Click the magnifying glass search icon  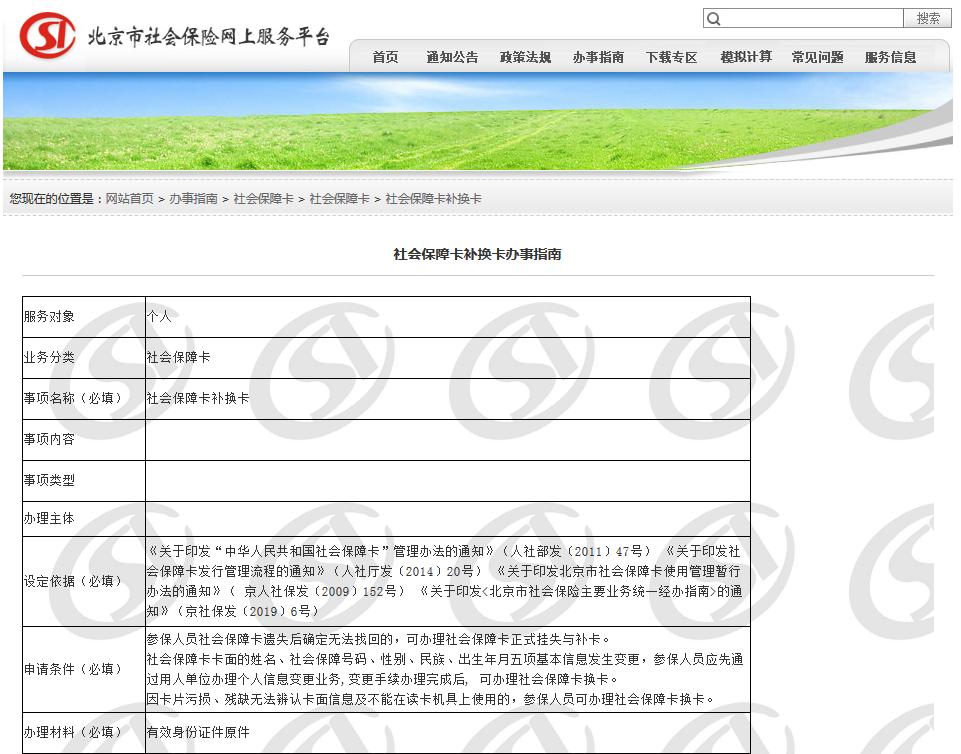point(713,18)
